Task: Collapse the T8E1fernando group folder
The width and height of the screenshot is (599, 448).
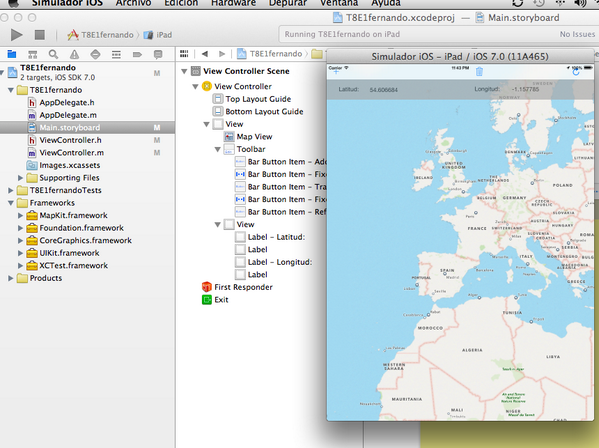Action: click(x=11, y=90)
